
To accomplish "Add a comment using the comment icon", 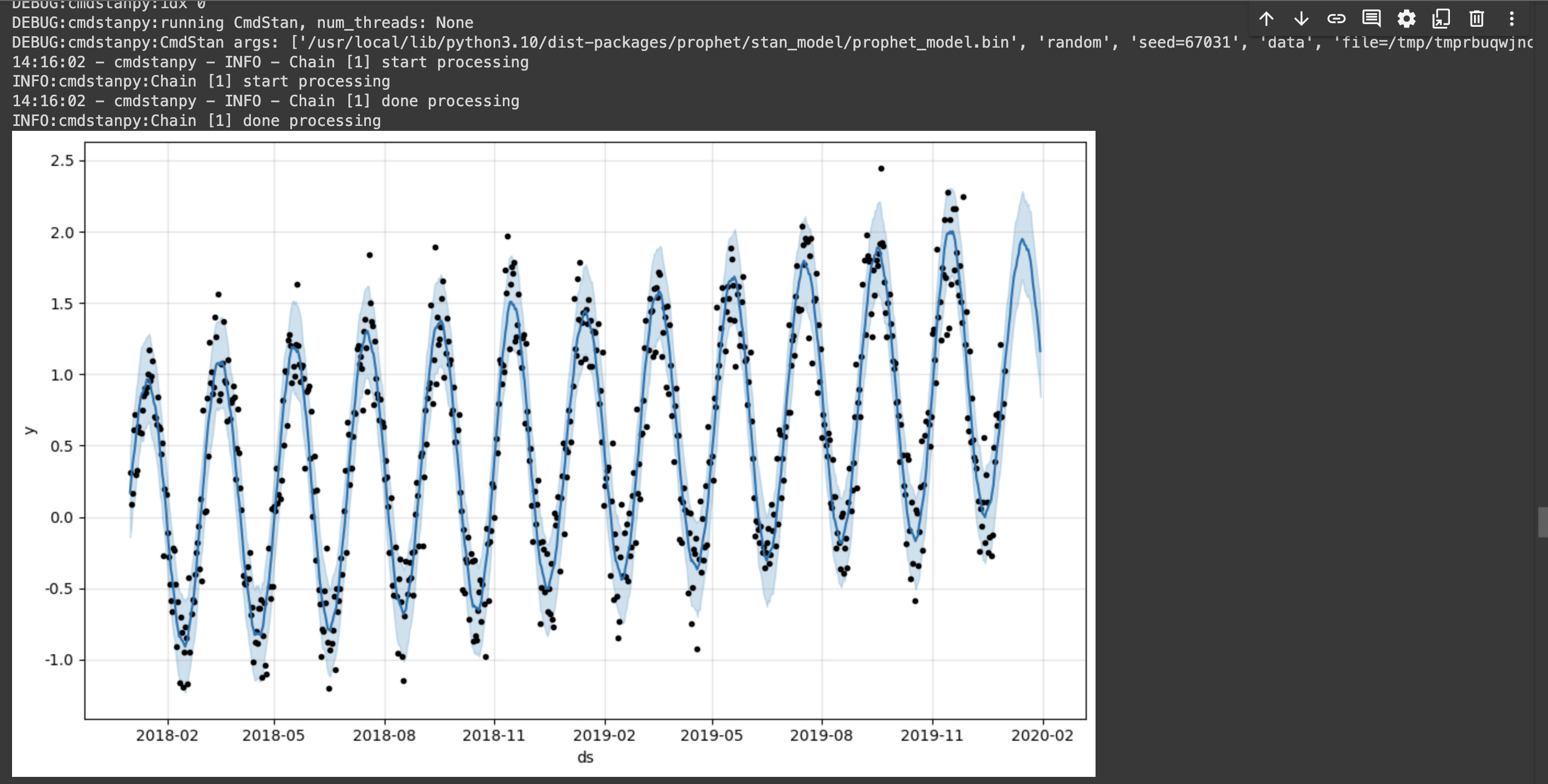I will pos(1371,19).
